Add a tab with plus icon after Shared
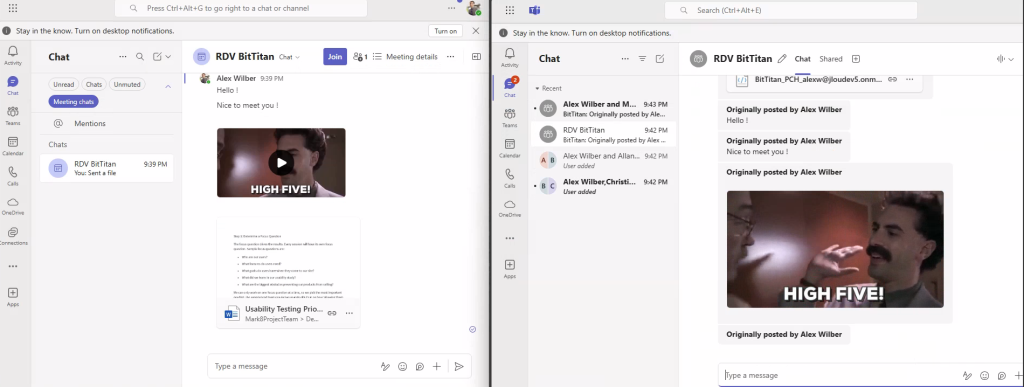Screen dimensions: 1024x387 tap(856, 59)
